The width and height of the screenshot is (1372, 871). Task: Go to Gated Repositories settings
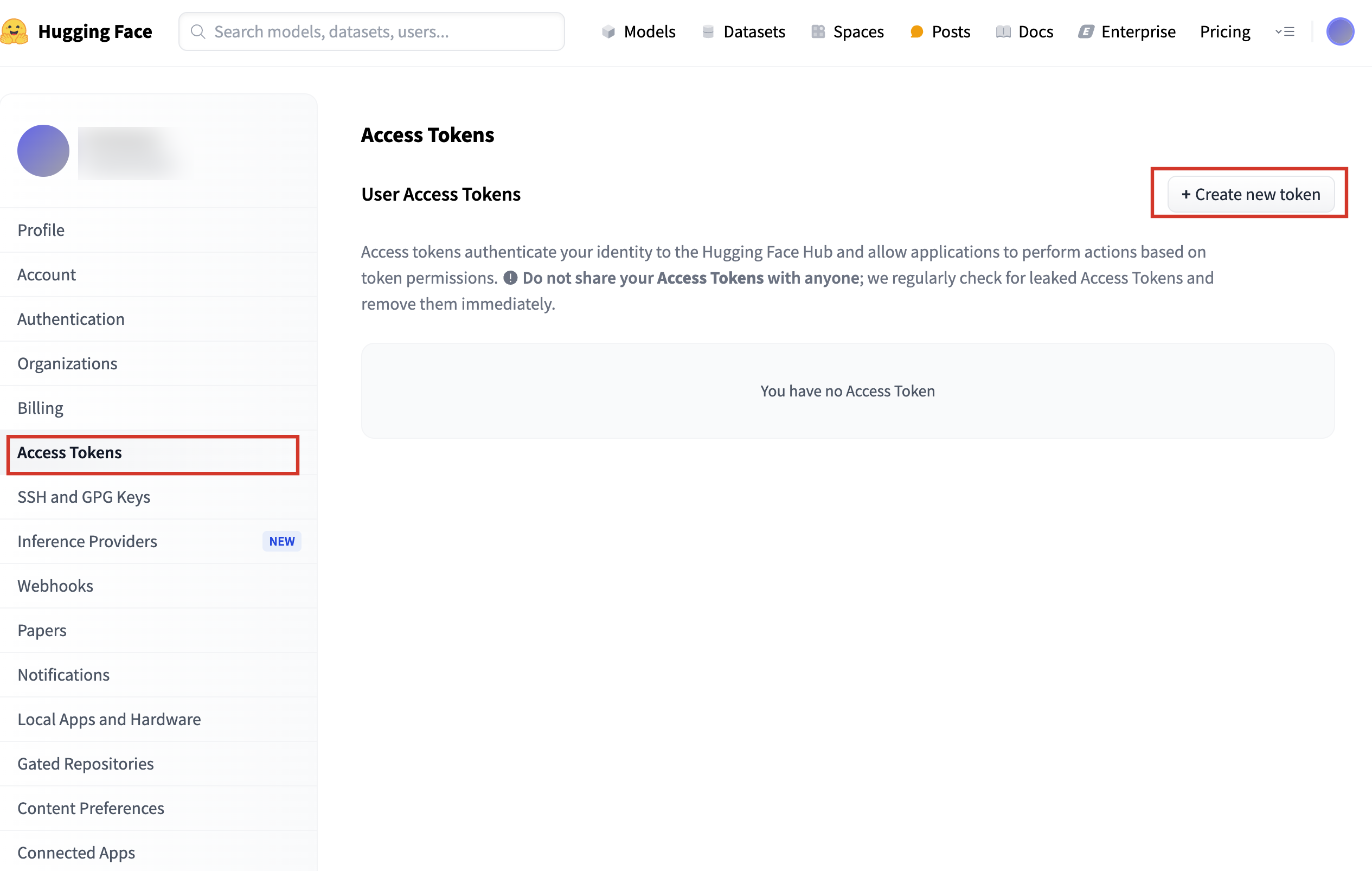pos(158,763)
